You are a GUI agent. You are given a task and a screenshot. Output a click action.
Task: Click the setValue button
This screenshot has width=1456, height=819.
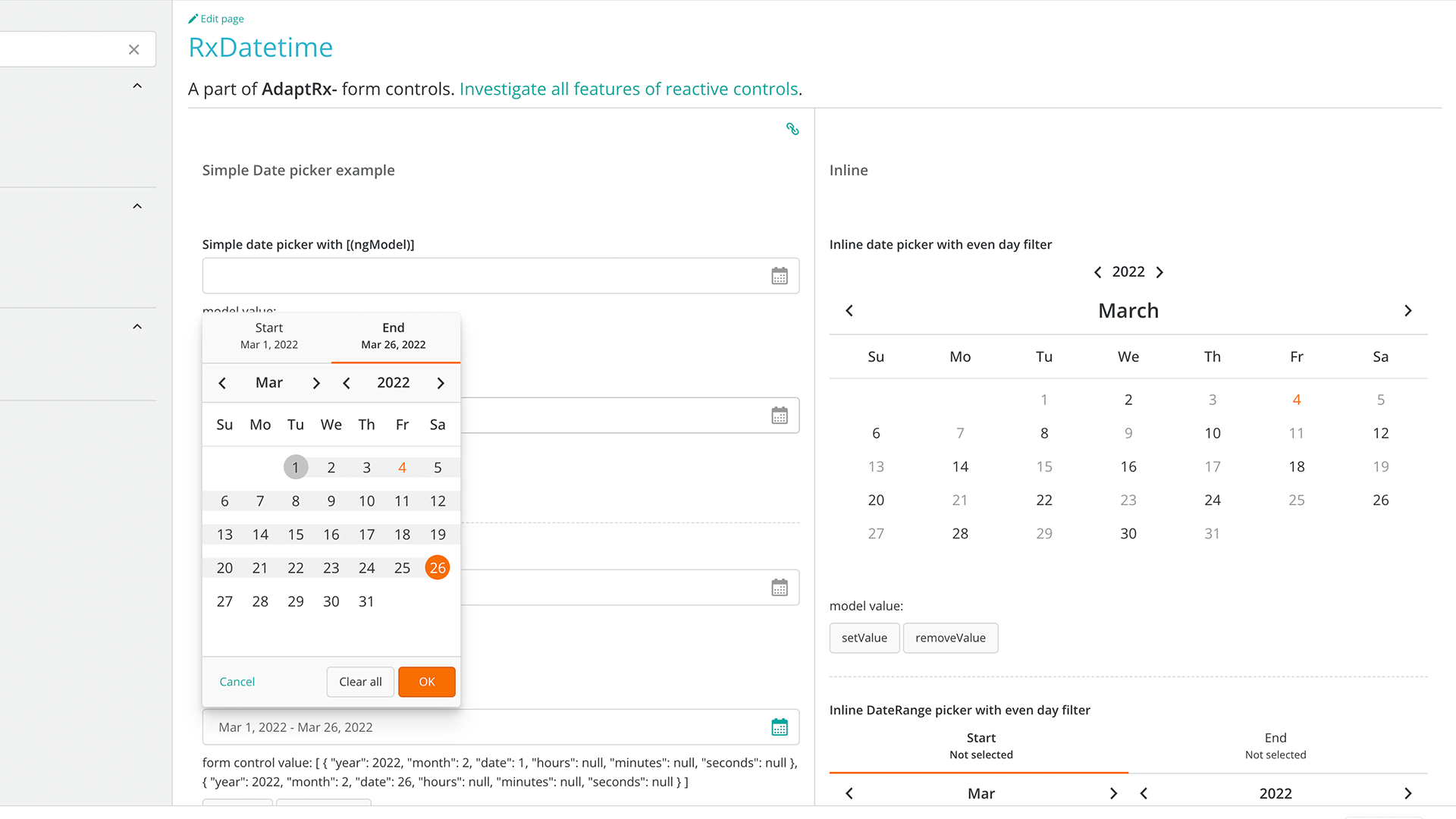click(x=864, y=638)
